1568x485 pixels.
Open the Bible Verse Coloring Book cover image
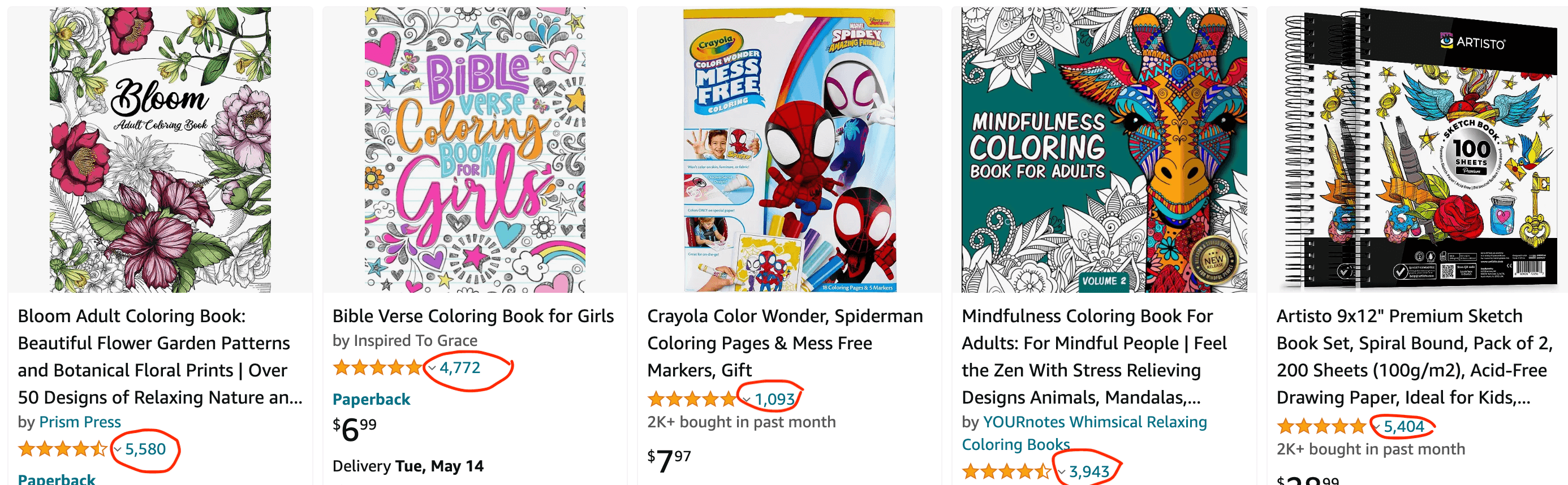475,150
